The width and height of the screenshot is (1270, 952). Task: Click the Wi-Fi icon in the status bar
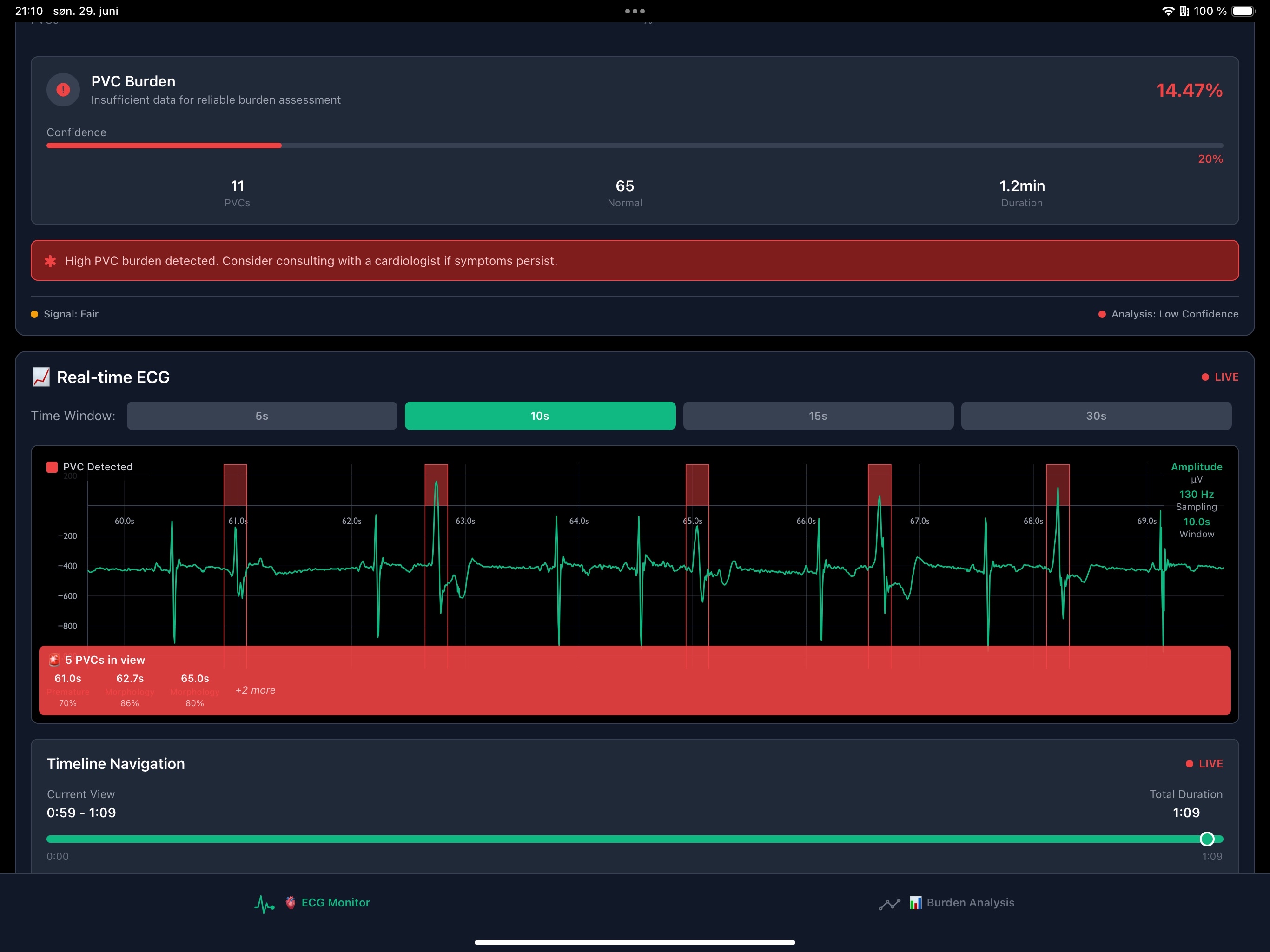click(1169, 10)
